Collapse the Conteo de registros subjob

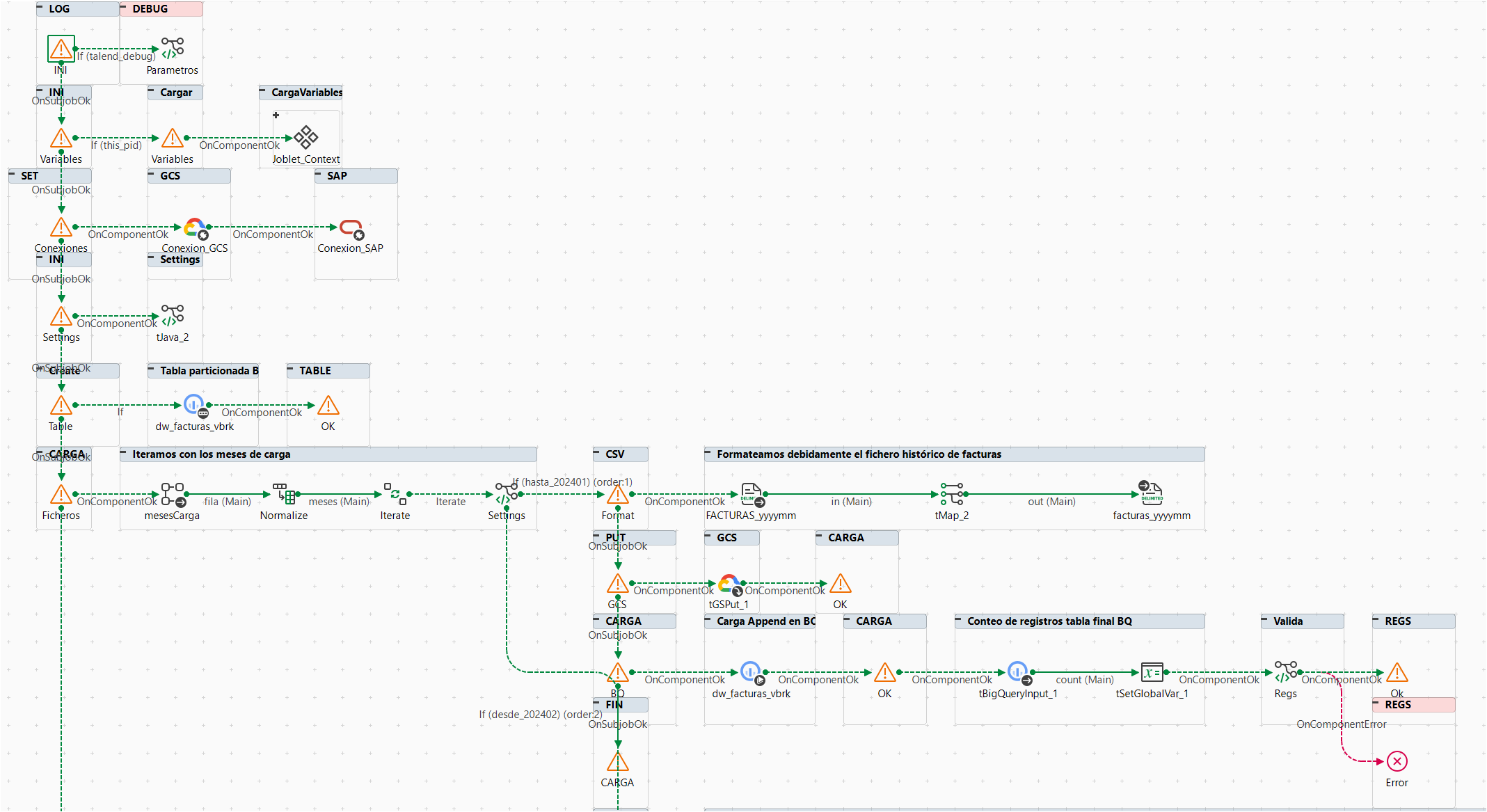tap(958, 619)
